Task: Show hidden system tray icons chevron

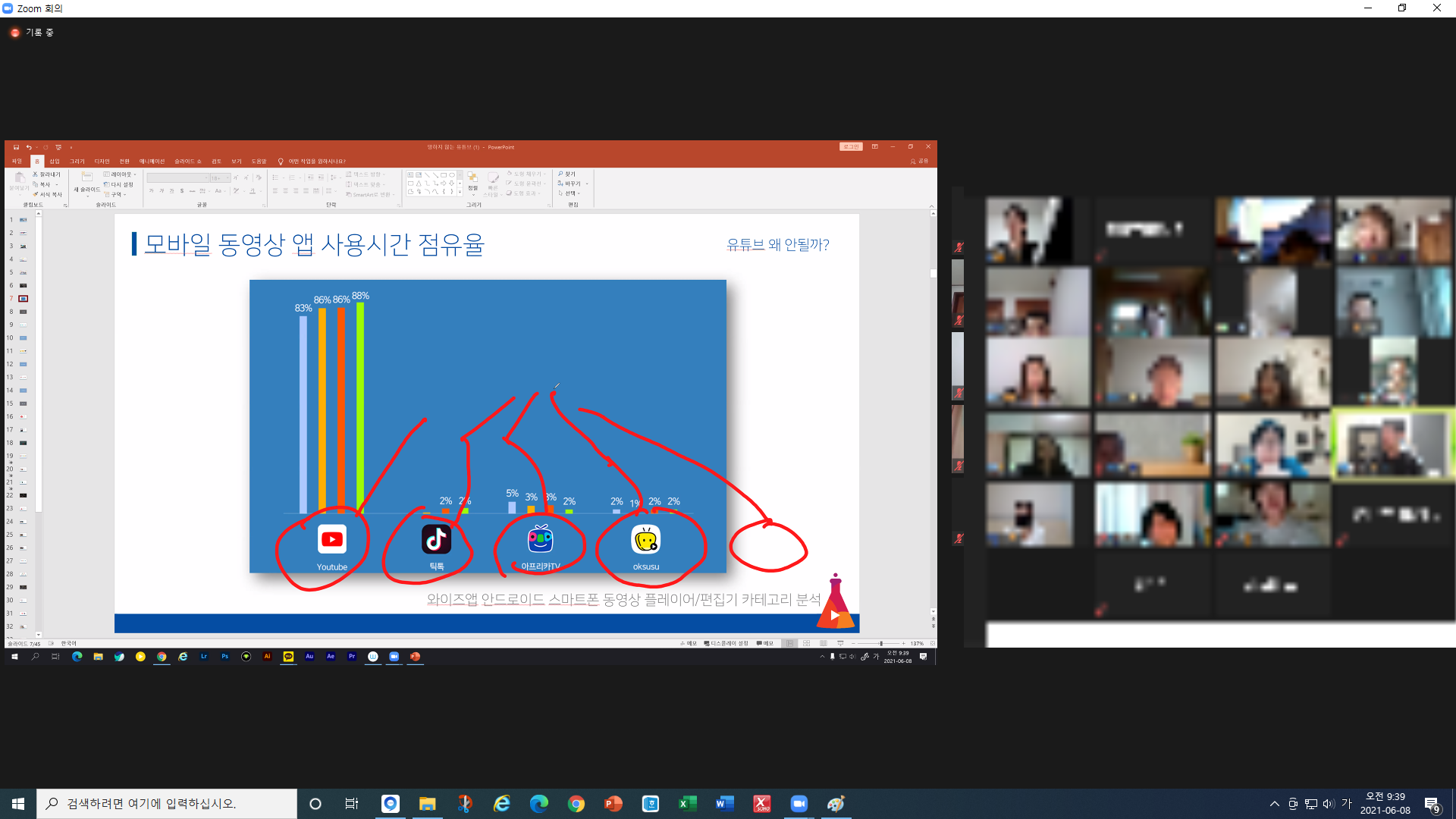Action: [x=1275, y=804]
